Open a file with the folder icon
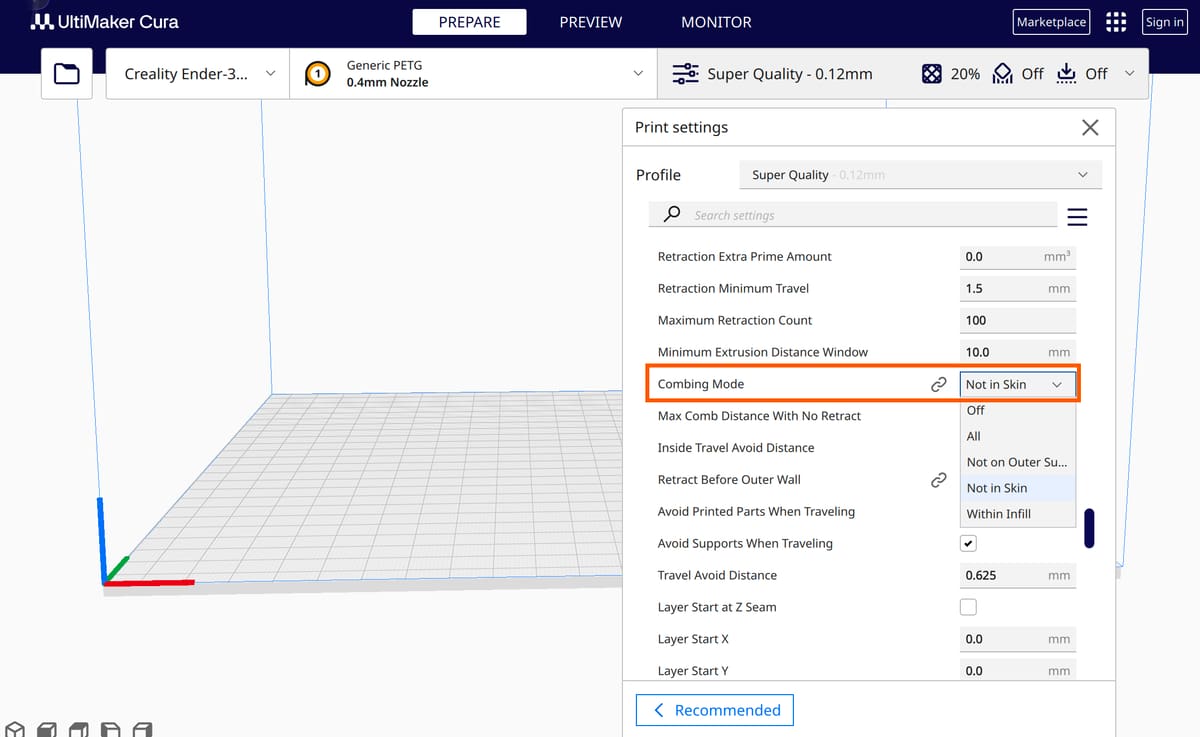Viewport: 1200px width, 737px height. click(x=67, y=73)
